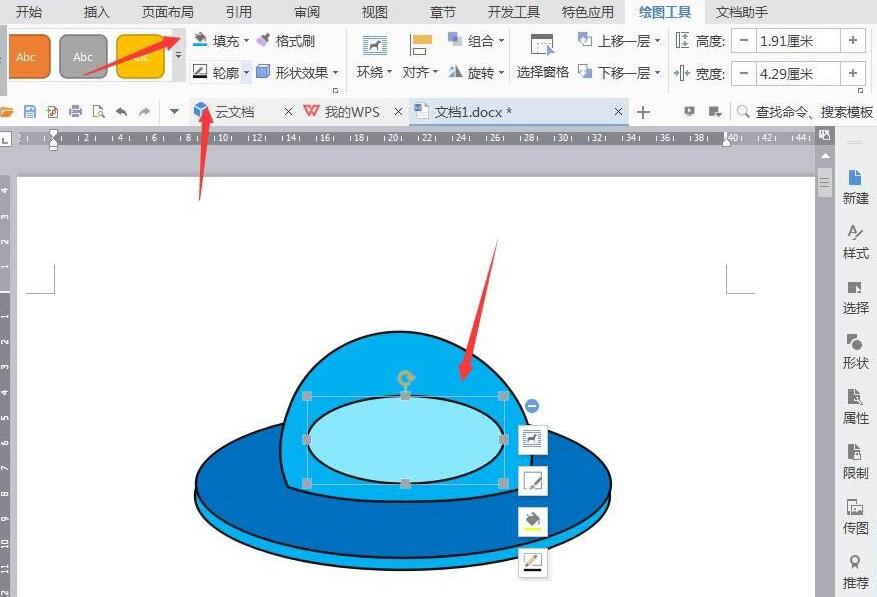Open the 旋转 rotate dropdown
877x597 pixels.
tap(476, 72)
